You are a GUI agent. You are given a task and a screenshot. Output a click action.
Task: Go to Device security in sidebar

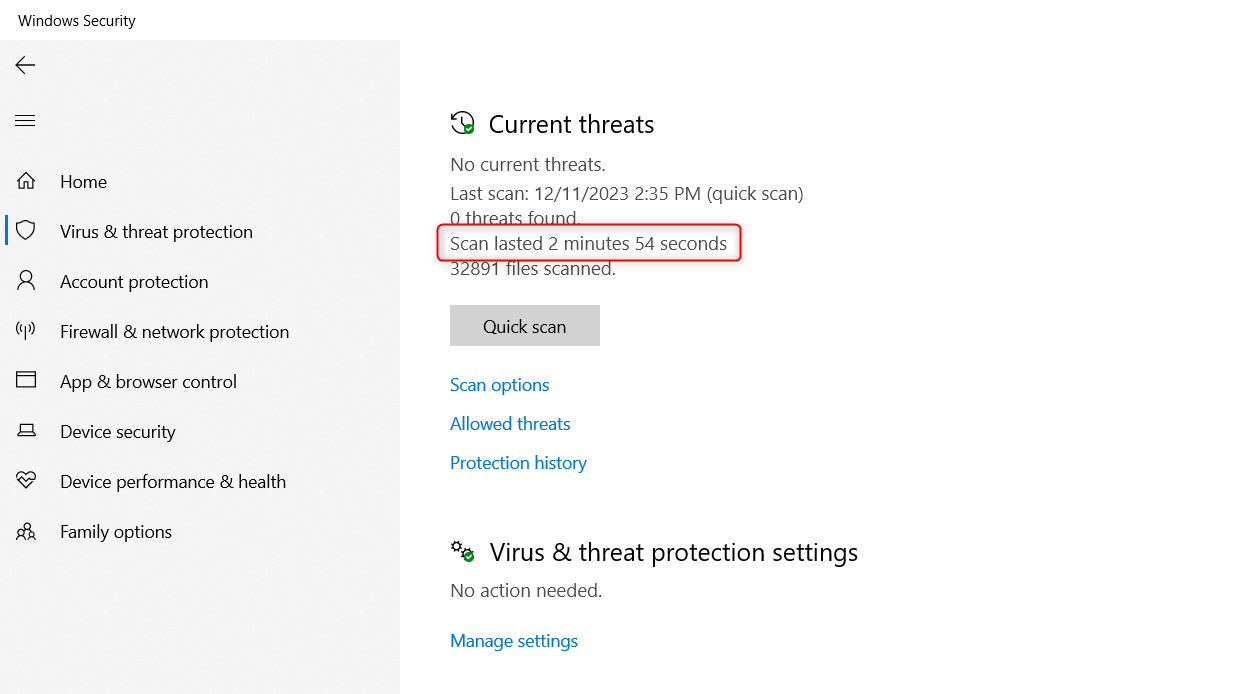coord(117,432)
